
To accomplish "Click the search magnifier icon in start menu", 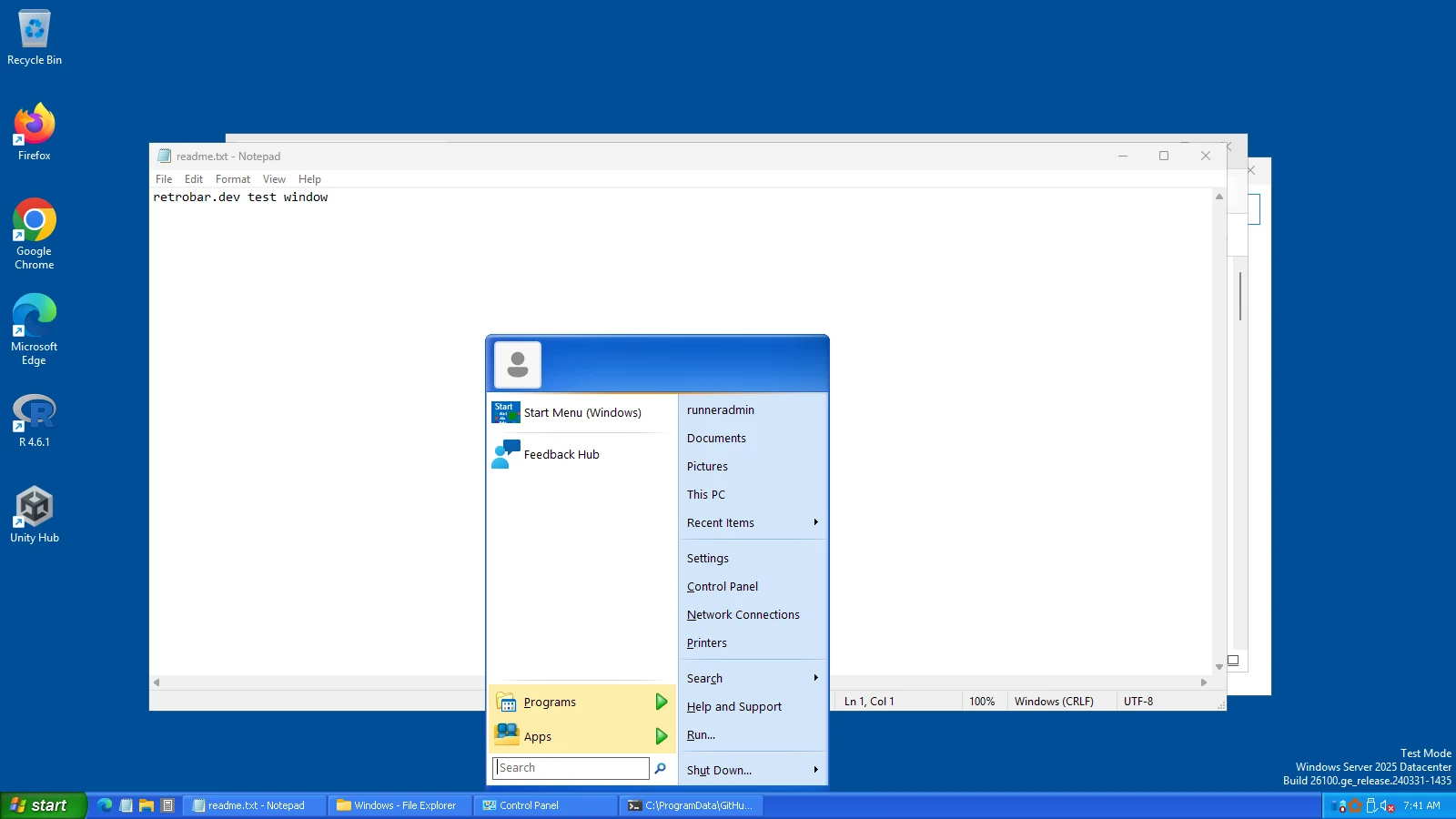I will tap(661, 768).
